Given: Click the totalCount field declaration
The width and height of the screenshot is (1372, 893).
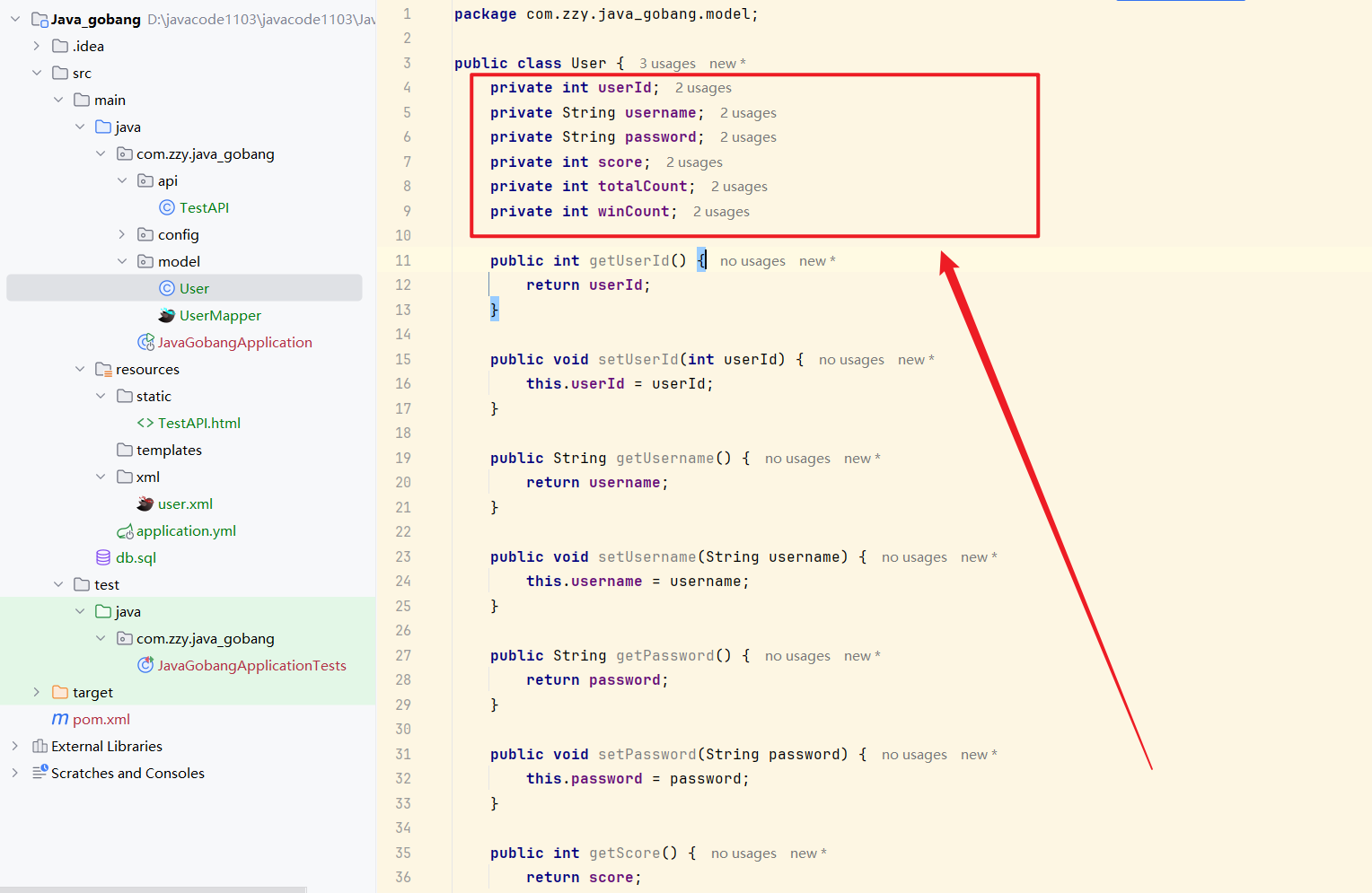Looking at the screenshot, I should click(593, 187).
